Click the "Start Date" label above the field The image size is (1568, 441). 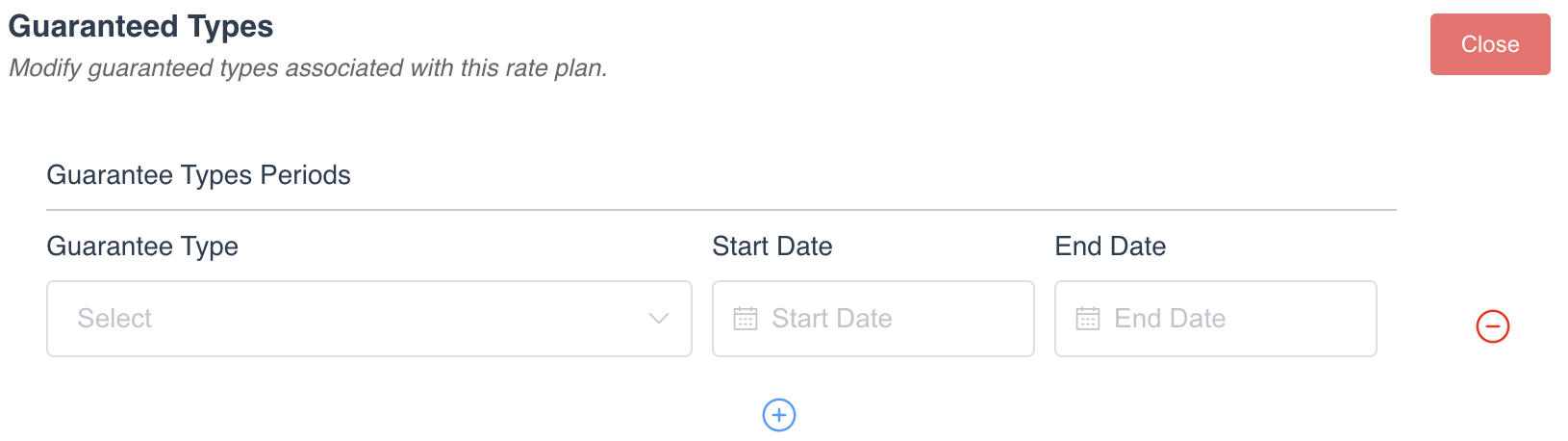click(772, 246)
